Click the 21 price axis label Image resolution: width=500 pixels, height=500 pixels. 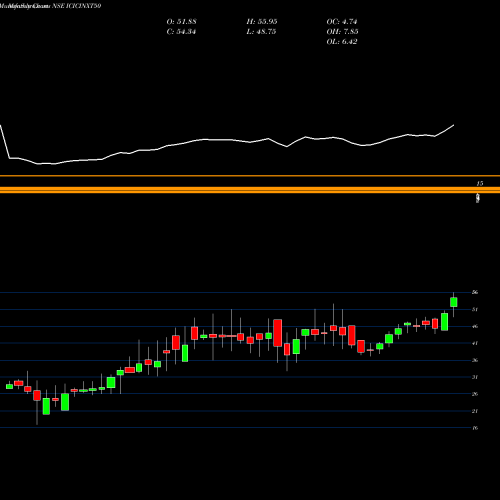pos(475,411)
